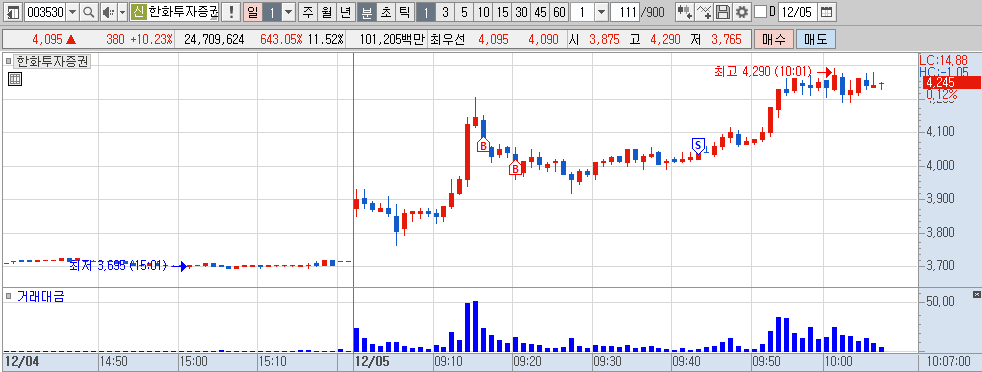Expand stock code 003530 dropdown
The height and width of the screenshot is (372, 982).
pyautogui.click(x=72, y=12)
